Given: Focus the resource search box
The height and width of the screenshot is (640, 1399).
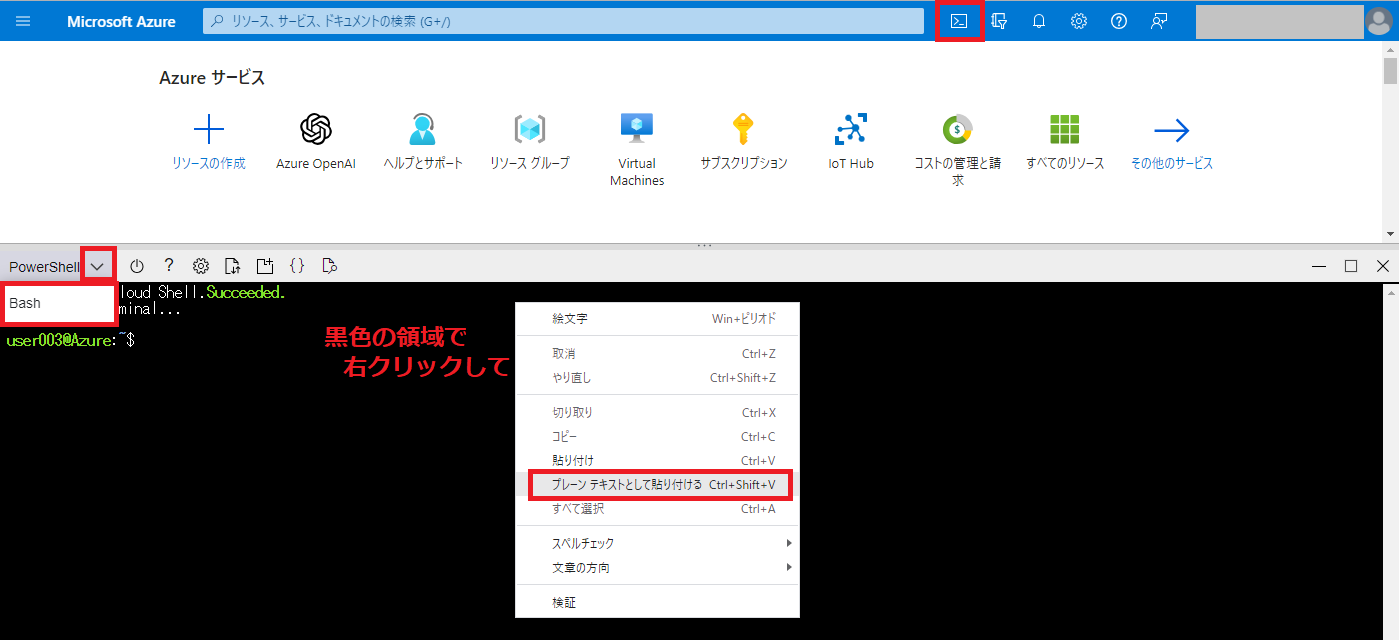Looking at the screenshot, I should 563,21.
